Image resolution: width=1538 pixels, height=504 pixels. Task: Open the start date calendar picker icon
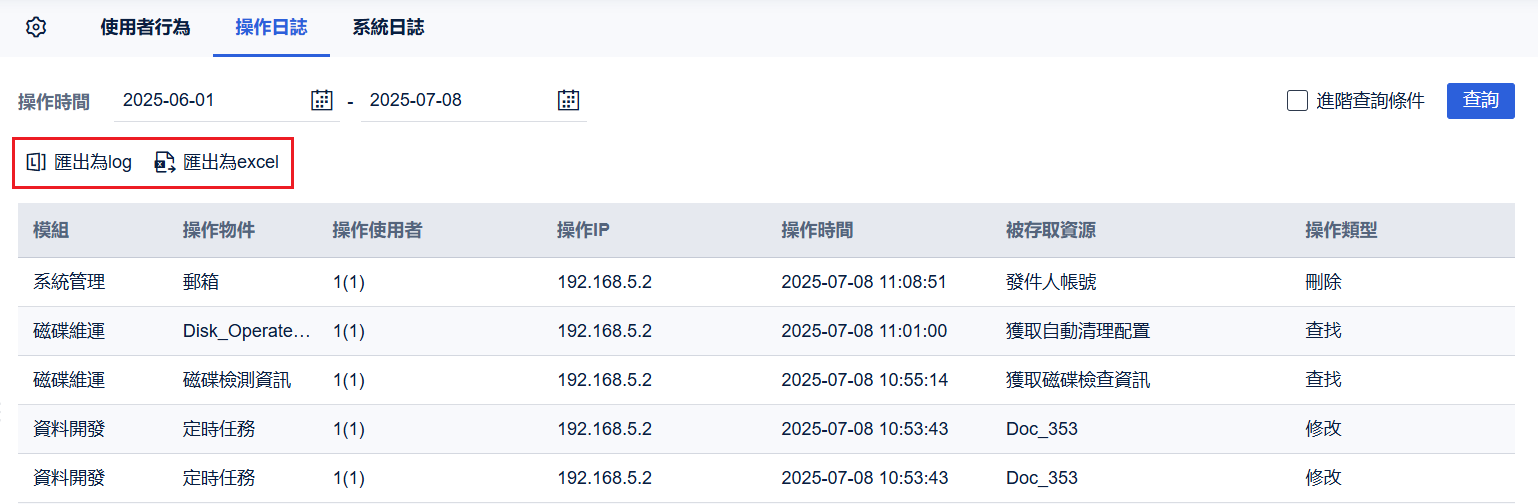[x=321, y=100]
